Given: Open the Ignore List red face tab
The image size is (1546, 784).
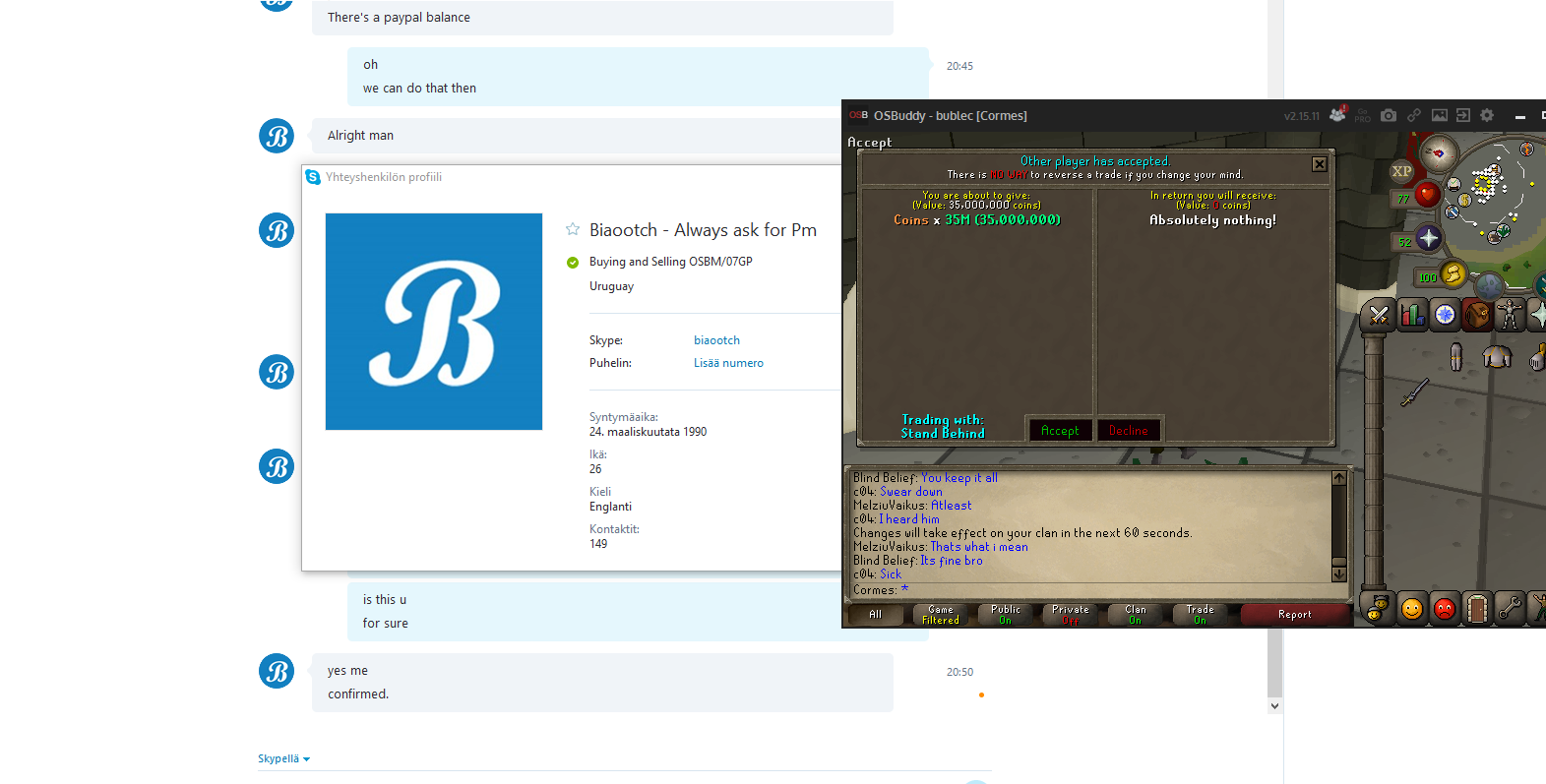Looking at the screenshot, I should pos(1445,610).
